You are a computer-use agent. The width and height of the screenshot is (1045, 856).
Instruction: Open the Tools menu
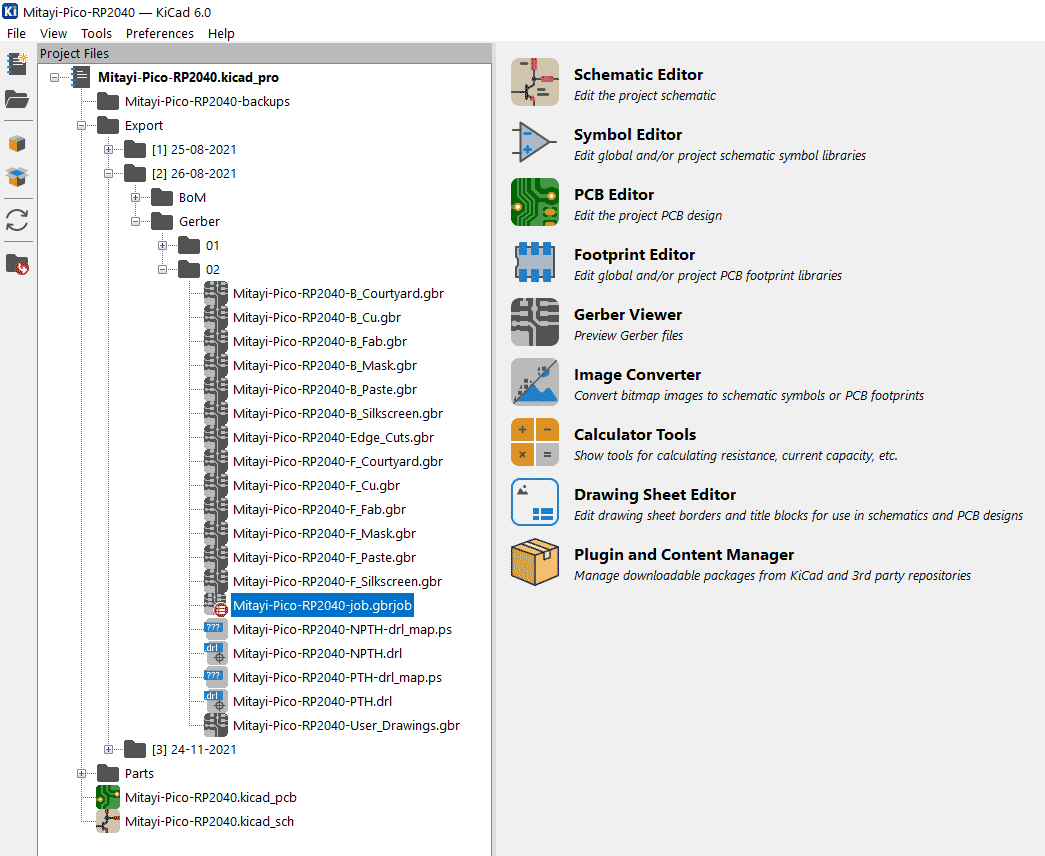[96, 33]
